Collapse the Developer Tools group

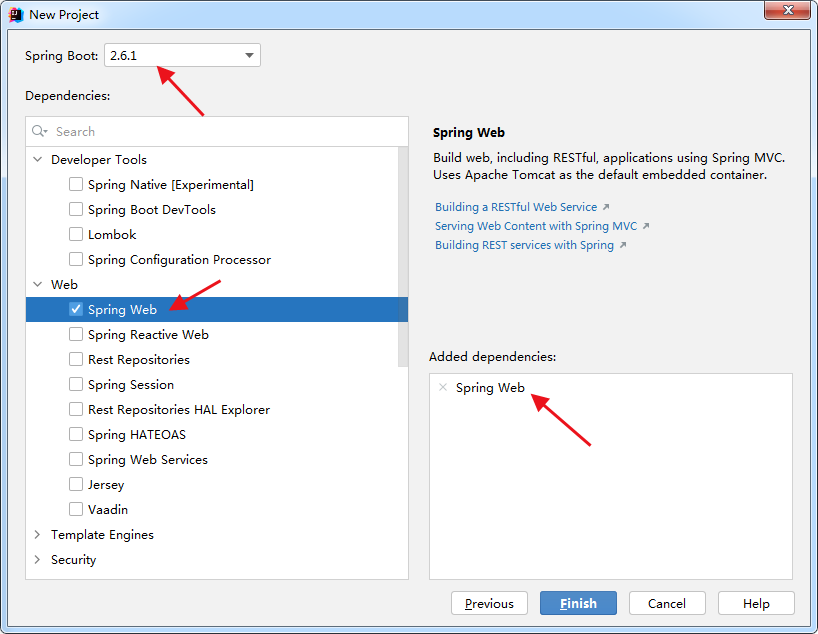coord(38,159)
